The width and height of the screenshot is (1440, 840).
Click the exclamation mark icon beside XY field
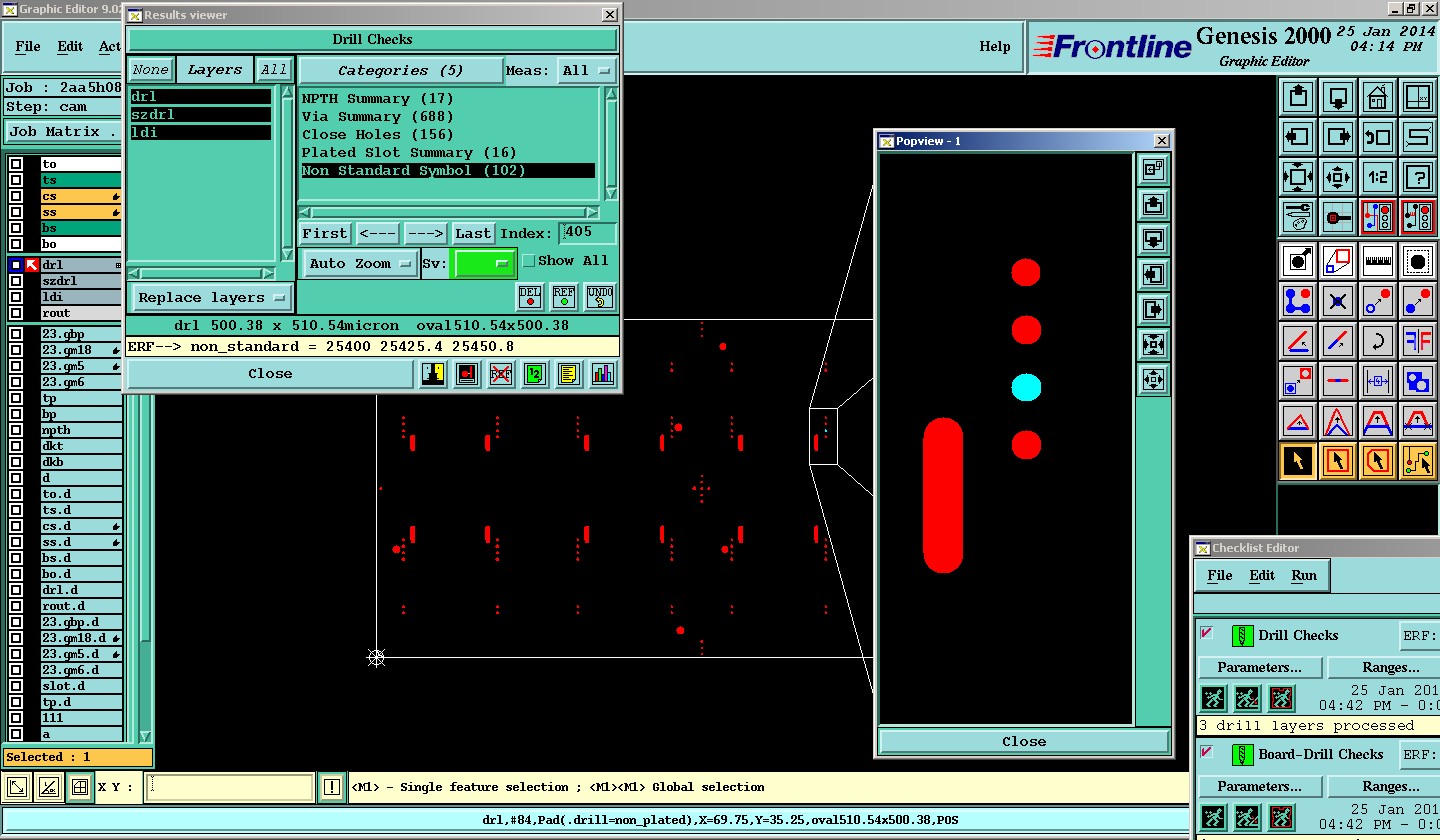(x=332, y=787)
